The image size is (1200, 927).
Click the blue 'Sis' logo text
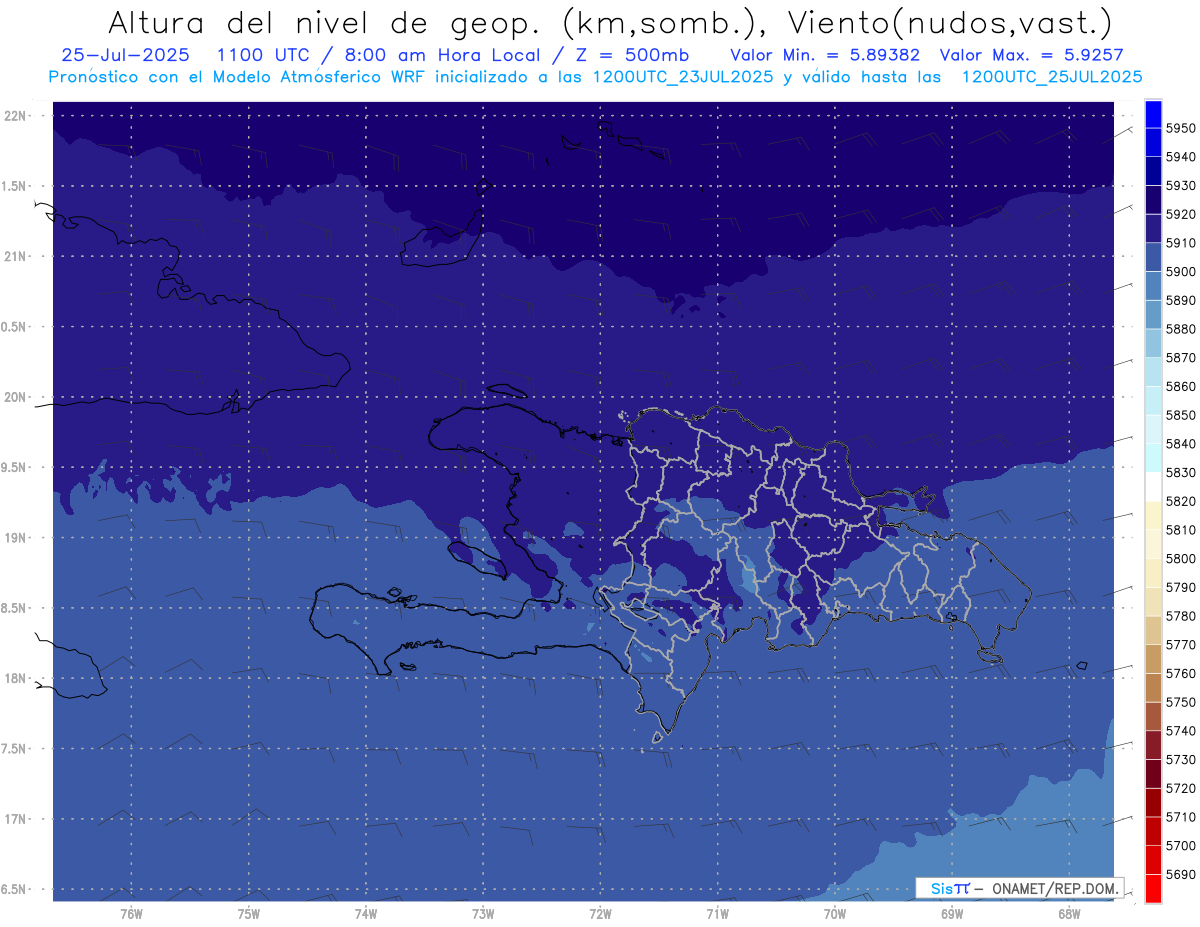pos(944,888)
